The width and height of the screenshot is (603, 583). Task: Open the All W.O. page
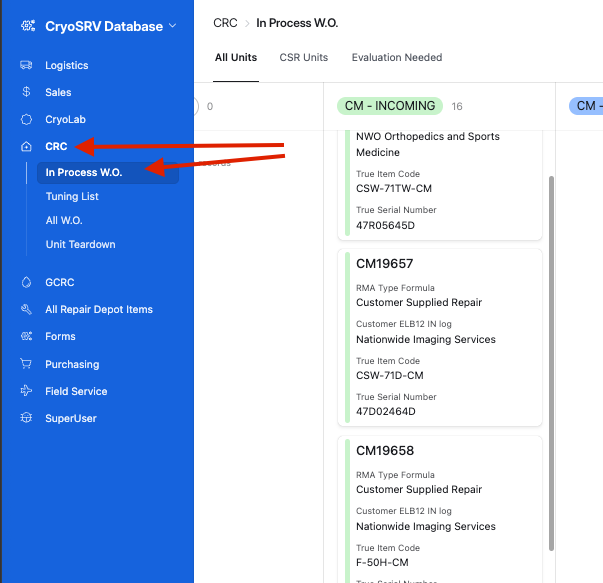[64, 220]
